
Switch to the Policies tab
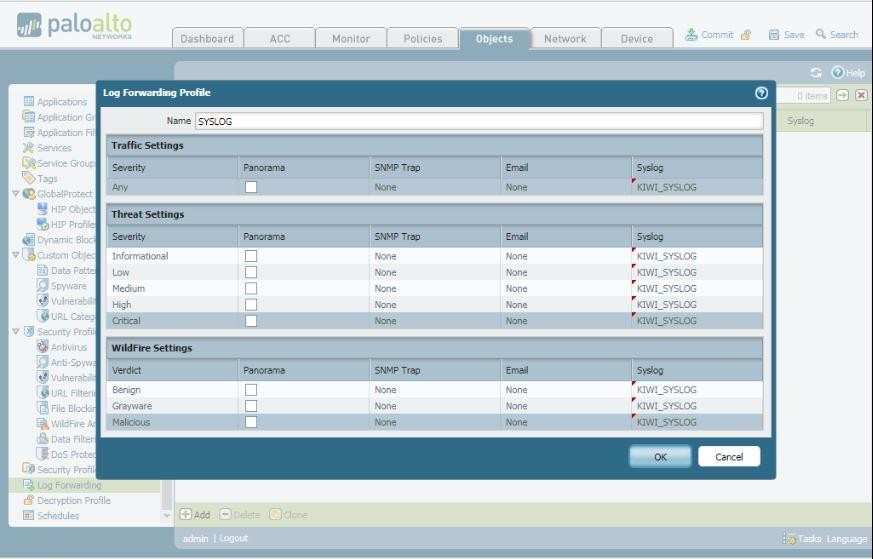(x=422, y=39)
